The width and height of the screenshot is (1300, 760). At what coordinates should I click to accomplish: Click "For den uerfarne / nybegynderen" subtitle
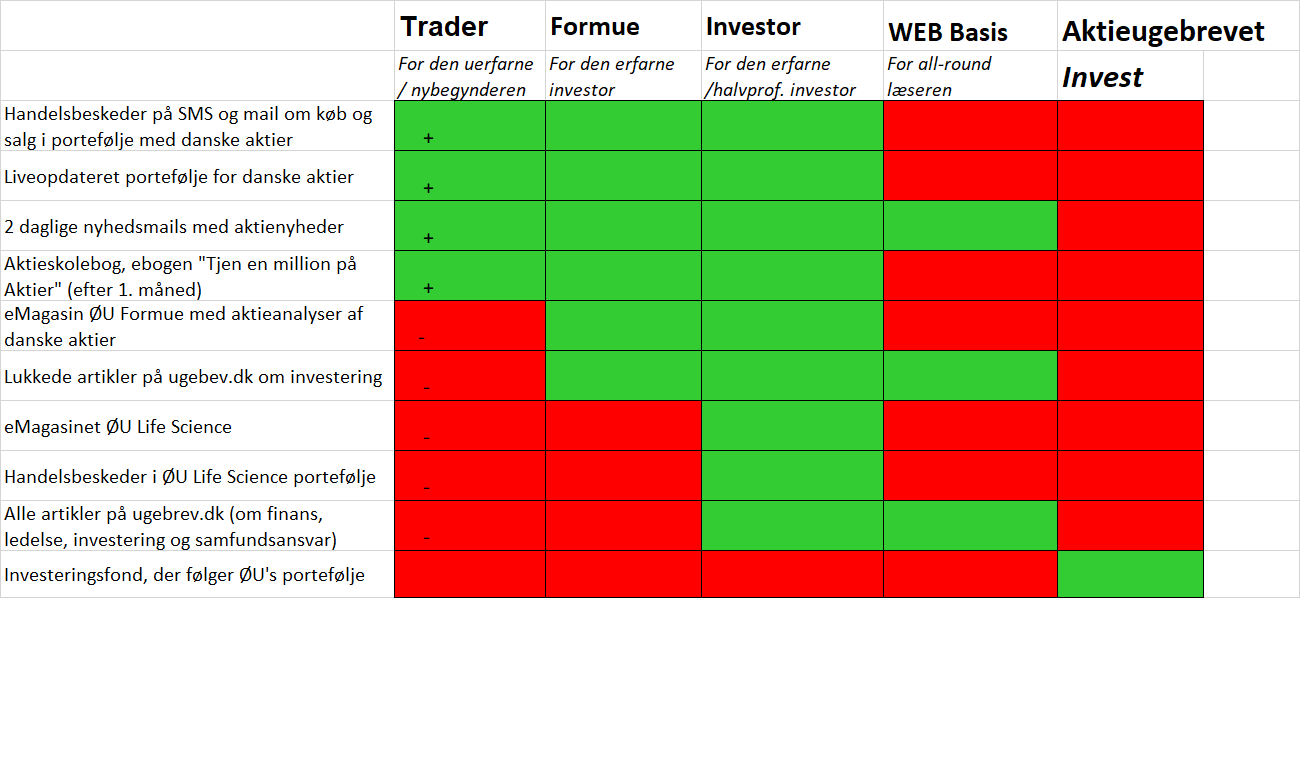click(x=466, y=76)
